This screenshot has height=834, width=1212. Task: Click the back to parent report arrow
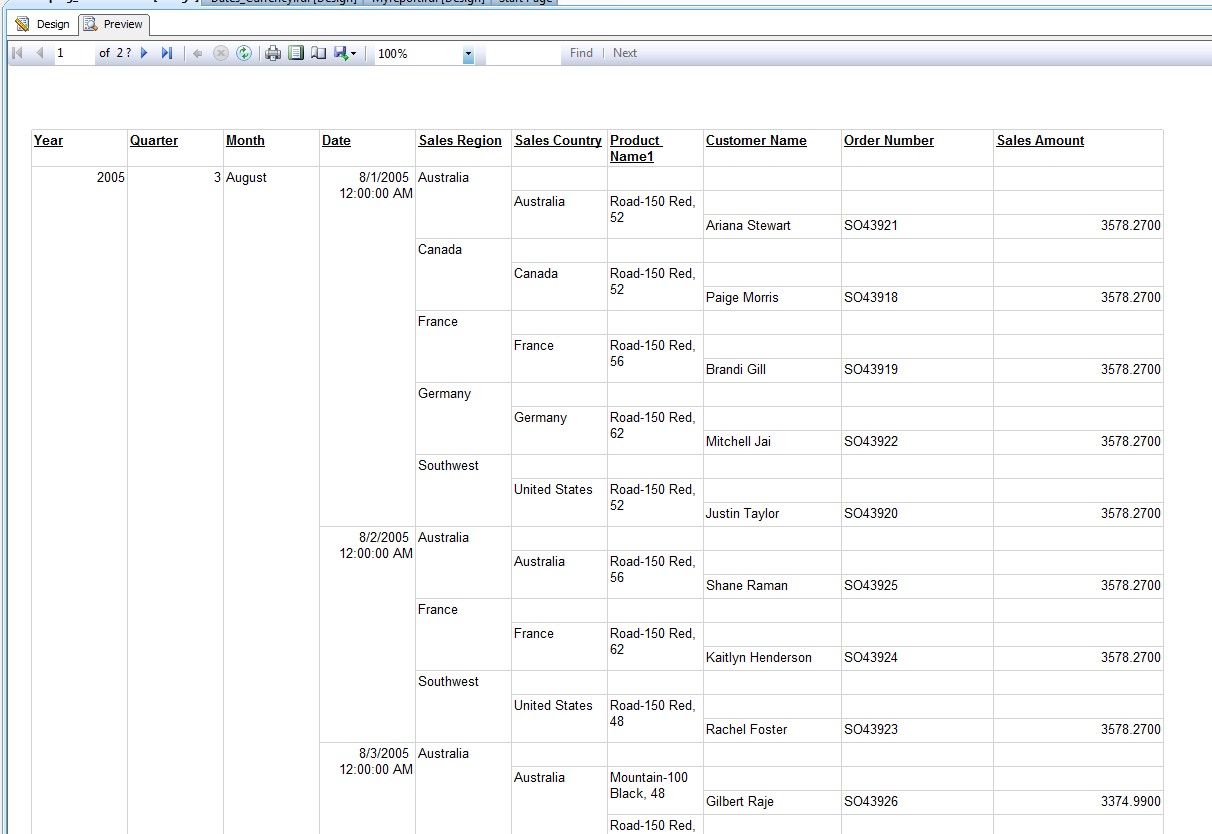click(197, 53)
